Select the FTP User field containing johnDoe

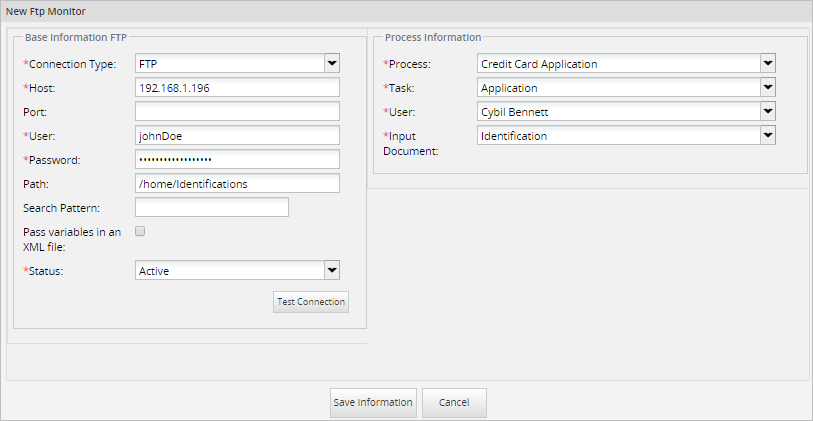[237, 136]
